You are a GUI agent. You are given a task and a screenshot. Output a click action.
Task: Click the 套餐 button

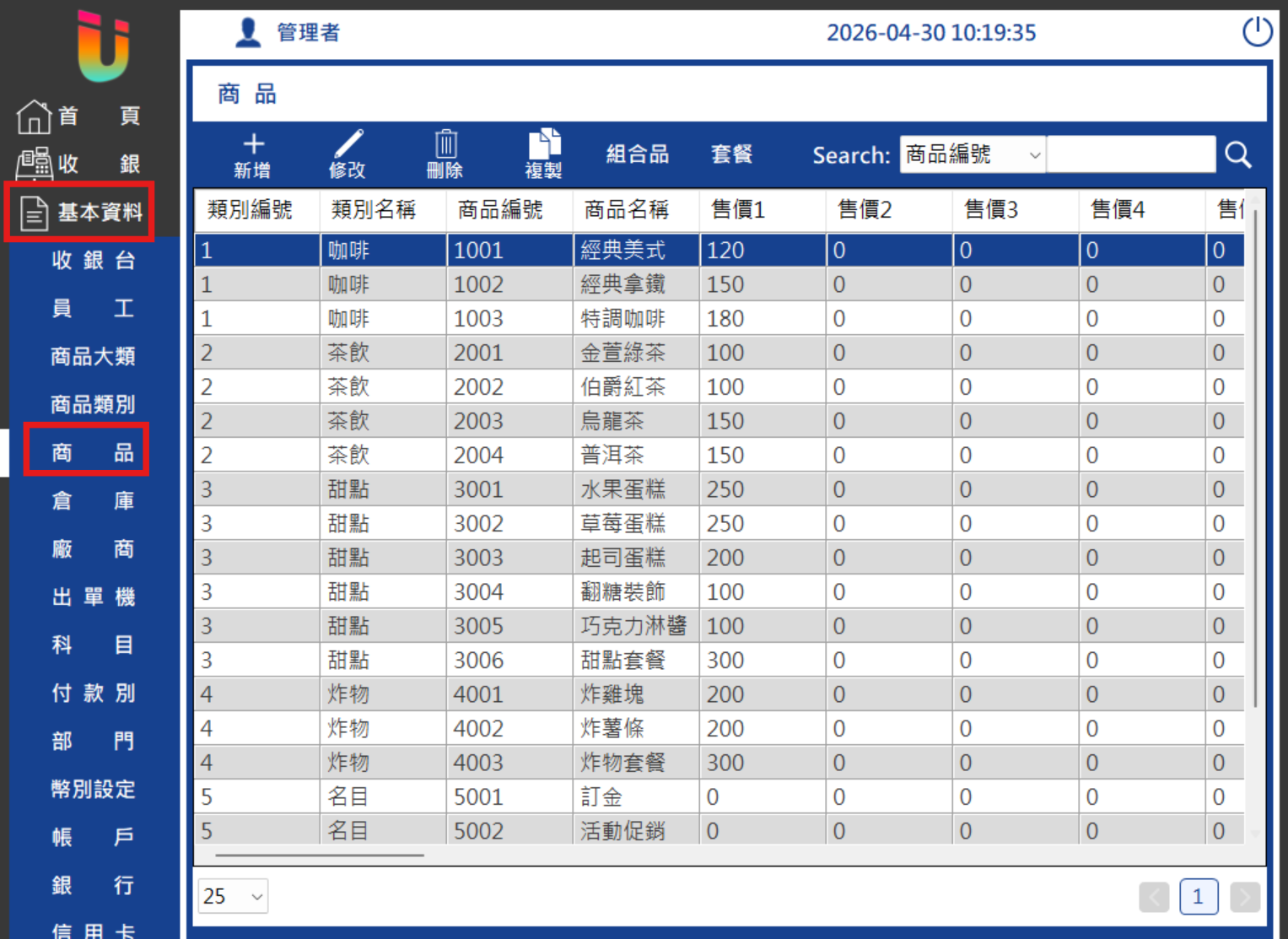pyautogui.click(x=731, y=154)
